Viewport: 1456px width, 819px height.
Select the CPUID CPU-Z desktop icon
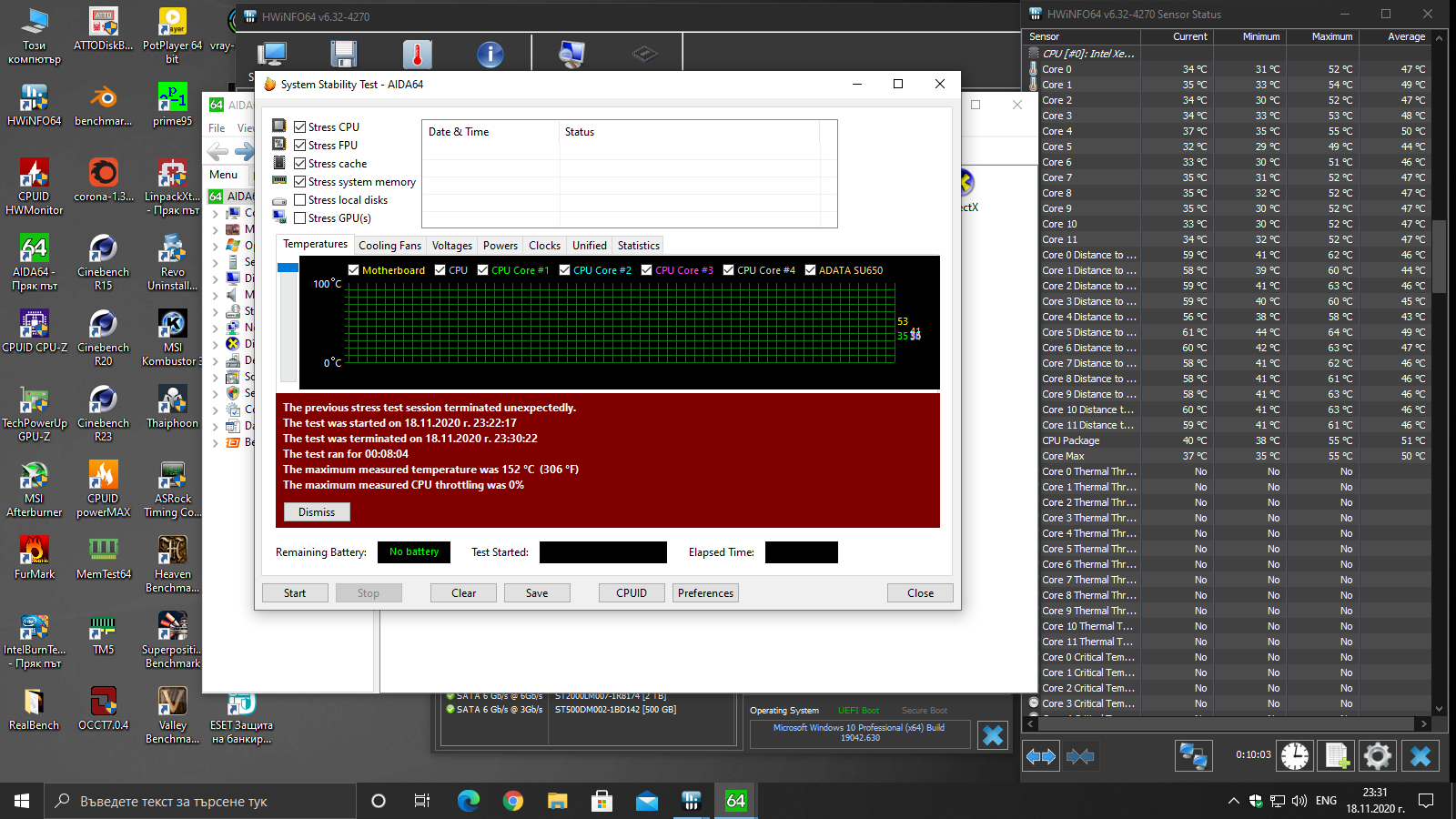35,331
